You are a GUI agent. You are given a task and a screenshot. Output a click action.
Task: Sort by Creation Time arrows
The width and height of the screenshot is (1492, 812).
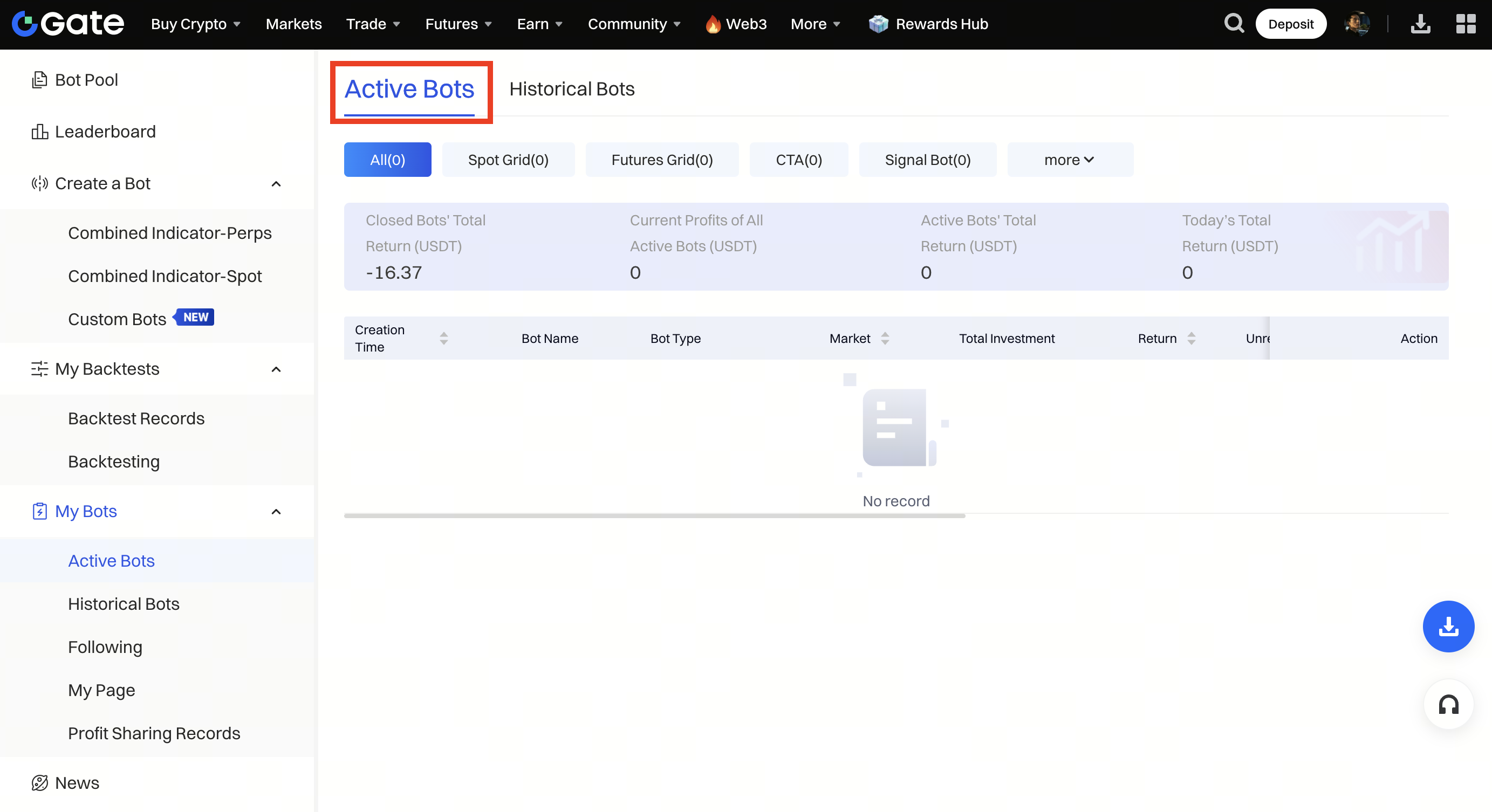pyautogui.click(x=443, y=338)
